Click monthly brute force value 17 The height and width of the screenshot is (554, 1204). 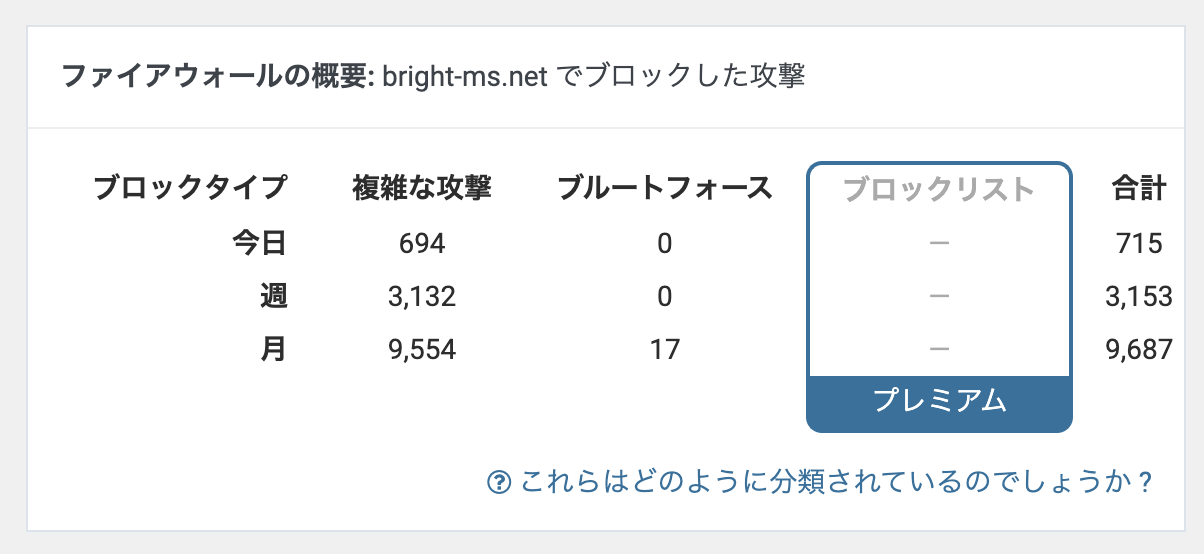(x=664, y=349)
